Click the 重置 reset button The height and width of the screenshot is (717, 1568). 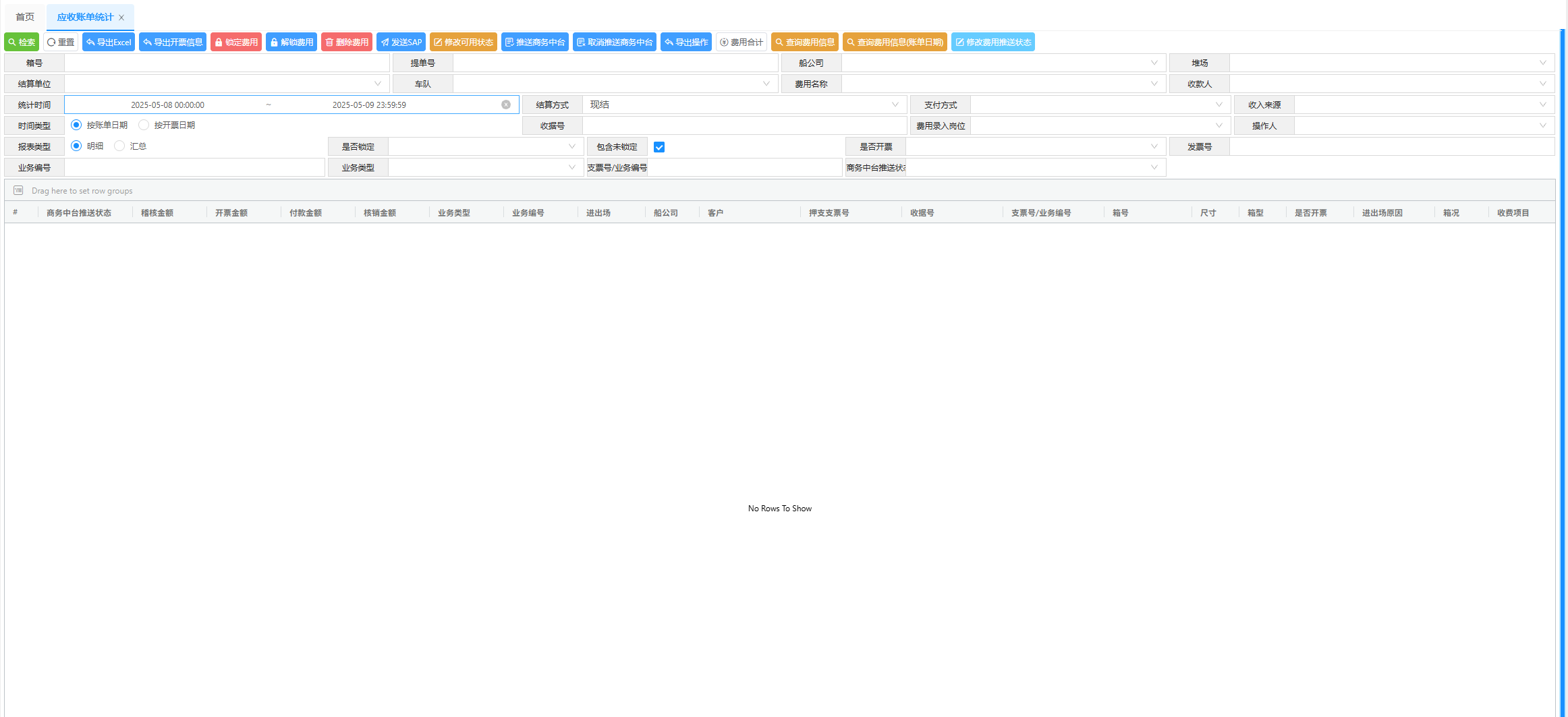[x=61, y=42]
